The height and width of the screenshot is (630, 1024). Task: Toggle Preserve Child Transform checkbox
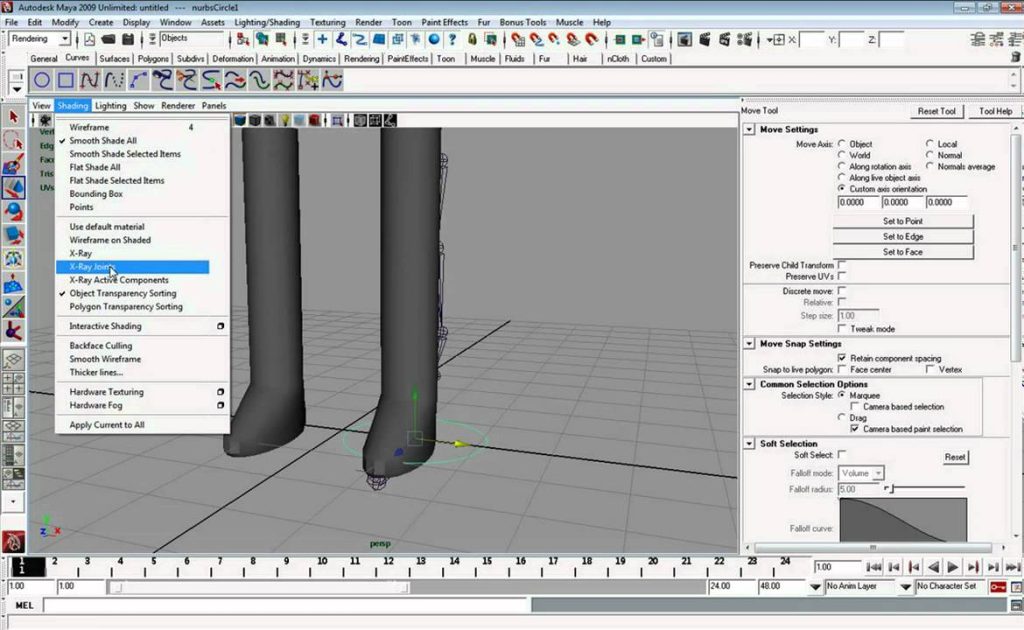point(842,264)
